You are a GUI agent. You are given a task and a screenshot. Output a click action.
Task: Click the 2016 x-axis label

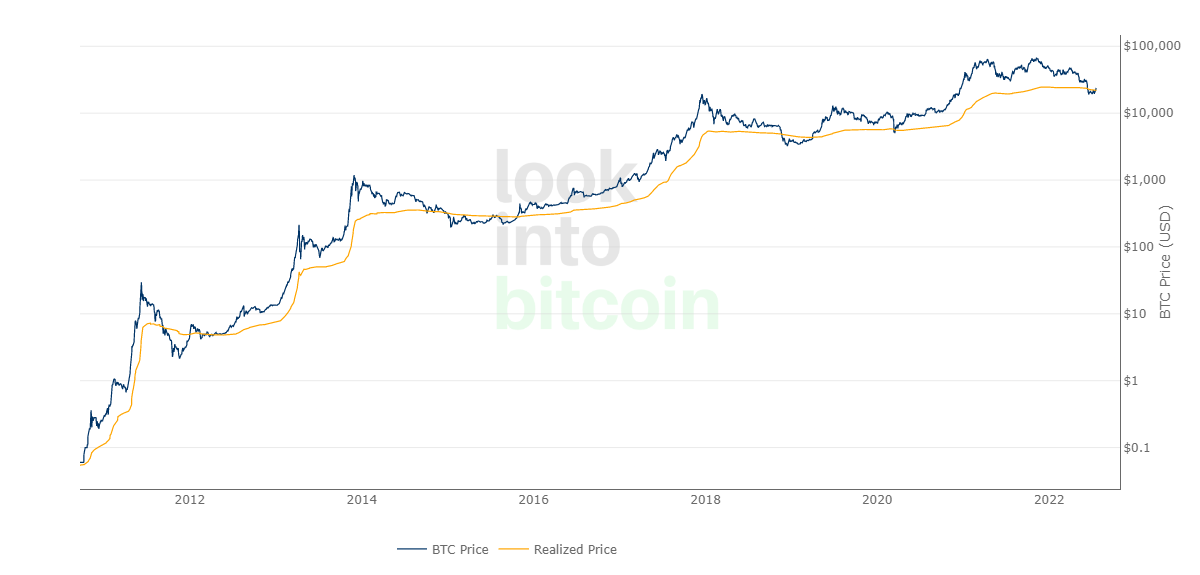(534, 500)
